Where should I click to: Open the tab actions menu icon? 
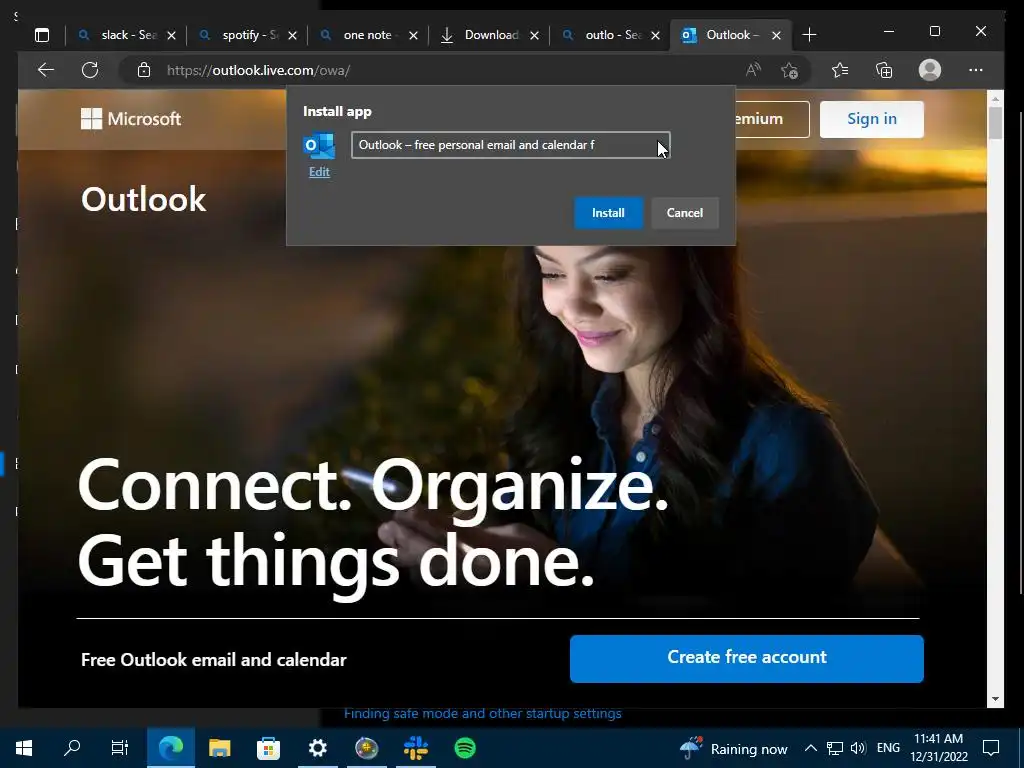pos(42,35)
